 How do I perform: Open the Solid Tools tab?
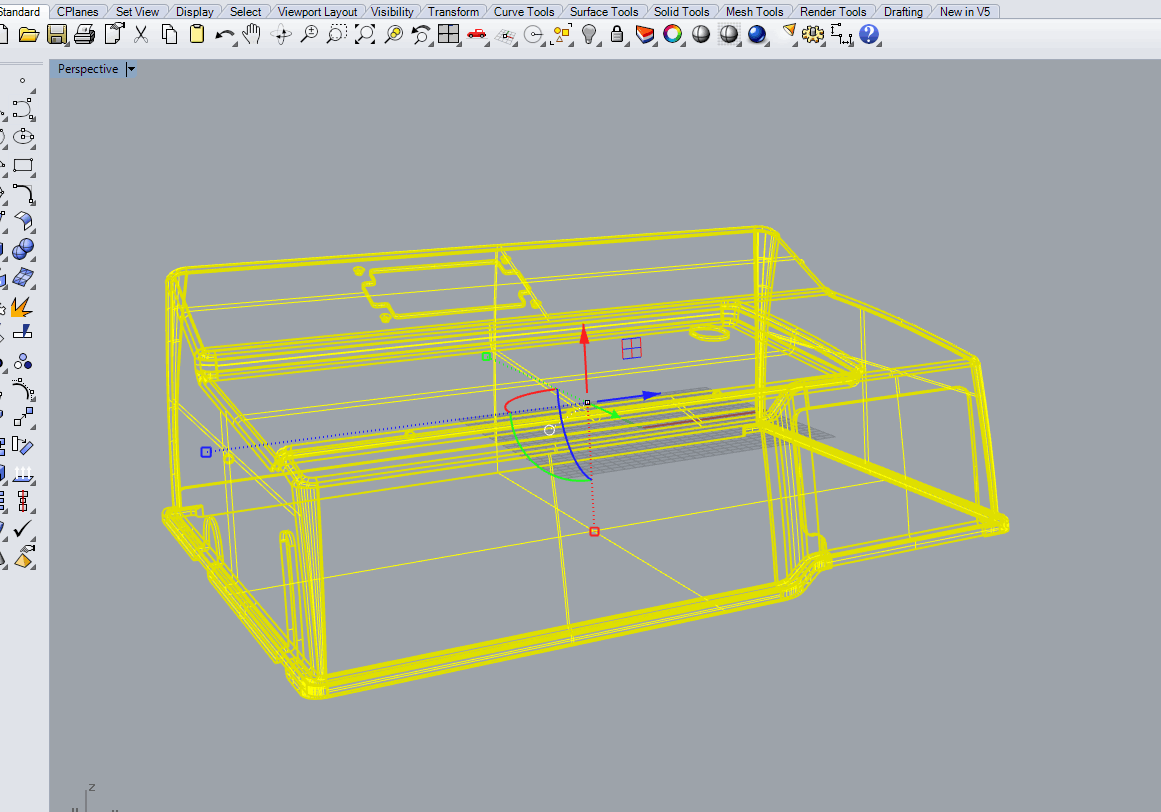(682, 11)
